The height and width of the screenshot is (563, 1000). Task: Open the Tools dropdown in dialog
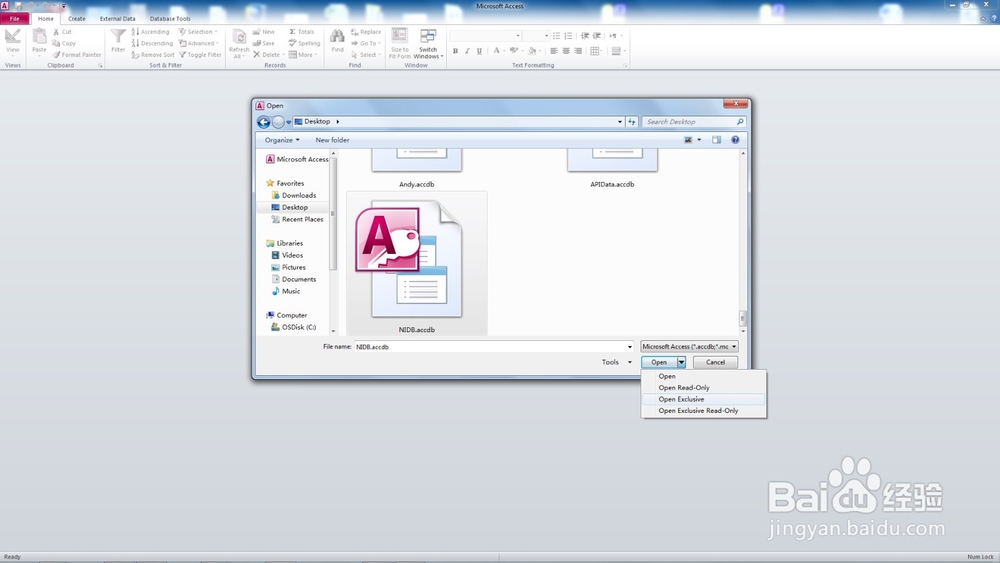(616, 362)
